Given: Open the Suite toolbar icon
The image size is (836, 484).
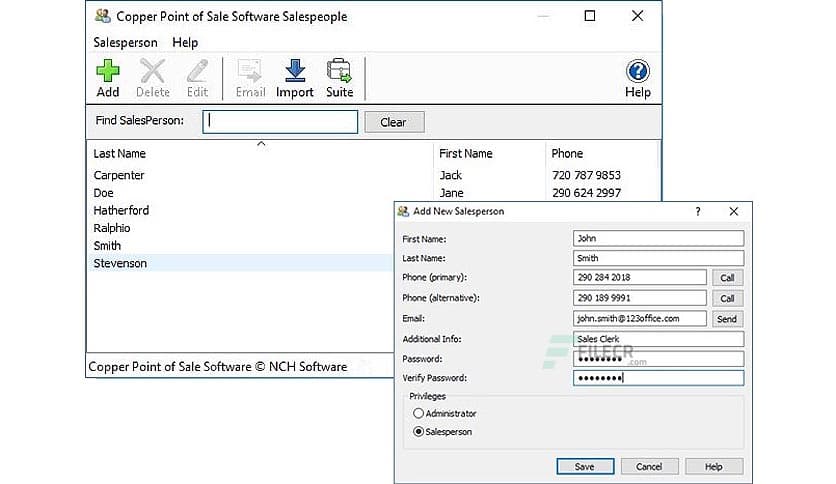Looking at the screenshot, I should (x=340, y=72).
